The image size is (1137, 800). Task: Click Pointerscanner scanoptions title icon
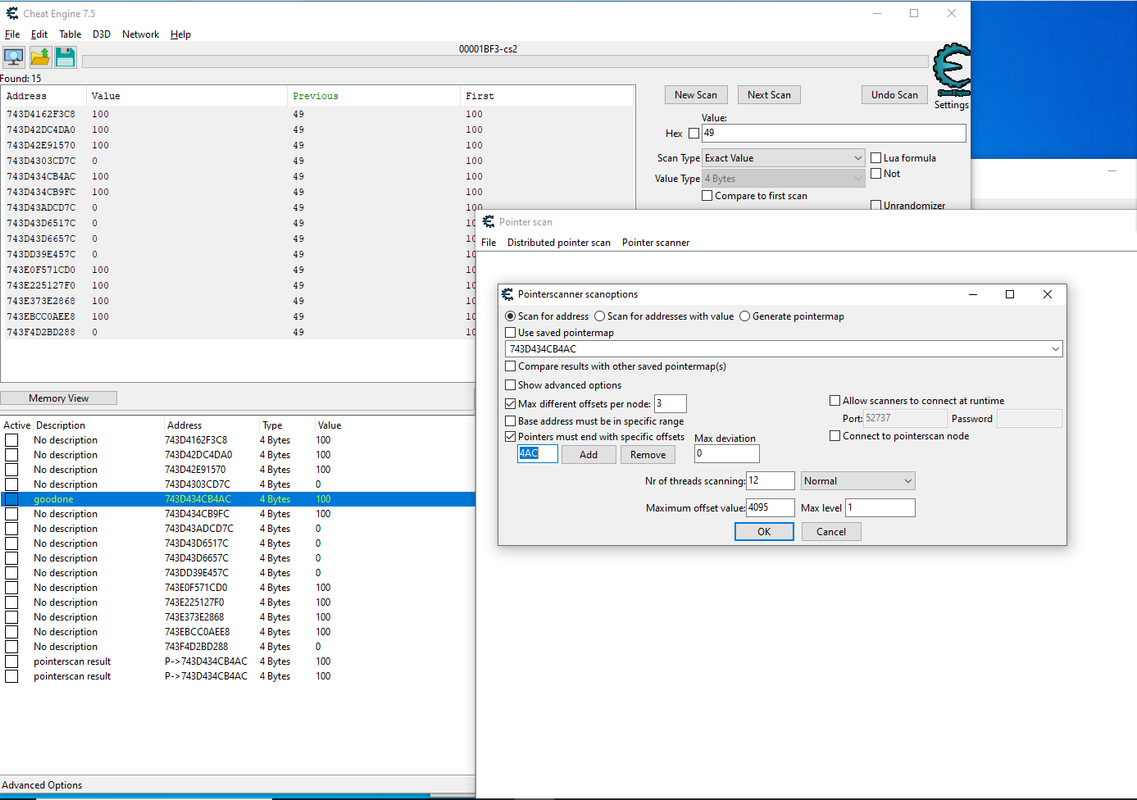508,294
